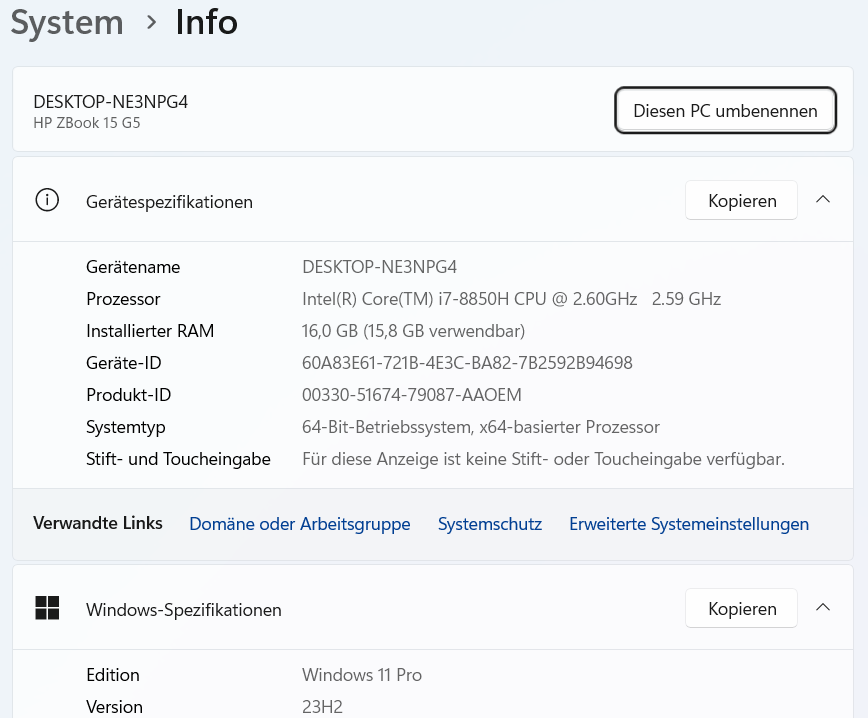Image resolution: width=868 pixels, height=718 pixels.
Task: Click the Info breadcrumb title
Action: (x=206, y=23)
